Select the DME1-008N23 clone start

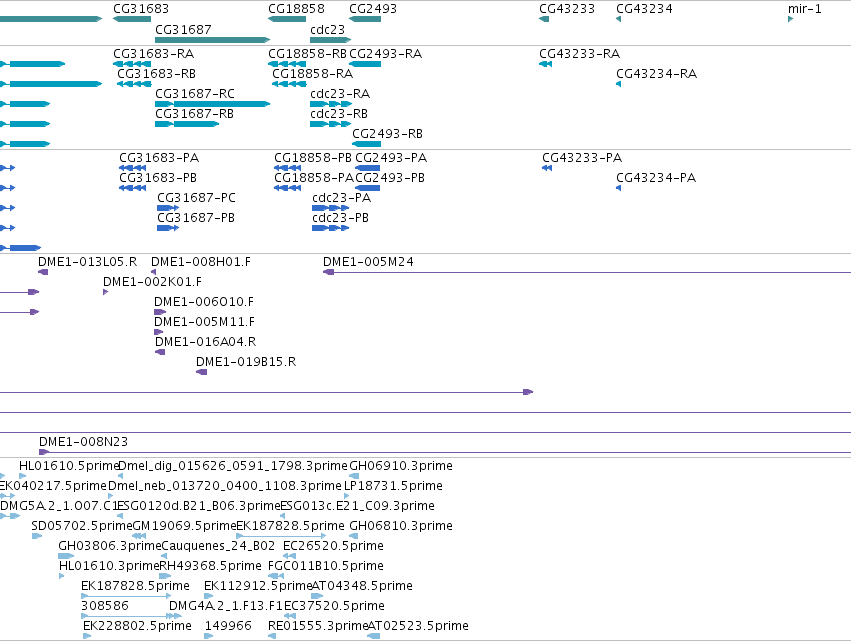[44, 453]
